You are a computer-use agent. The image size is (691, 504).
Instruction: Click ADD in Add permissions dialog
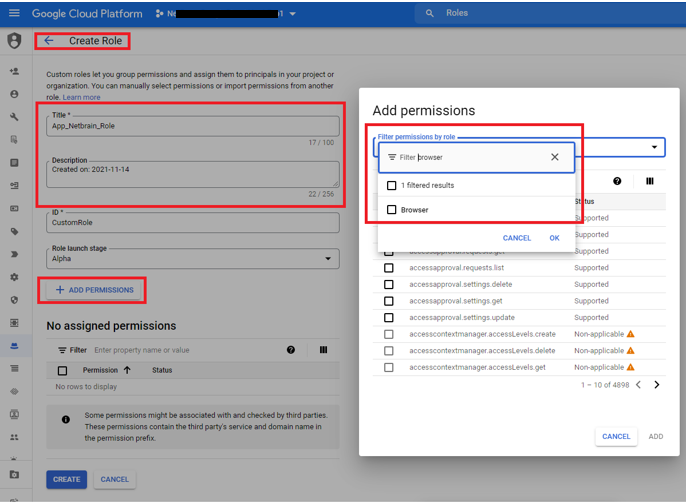point(656,437)
